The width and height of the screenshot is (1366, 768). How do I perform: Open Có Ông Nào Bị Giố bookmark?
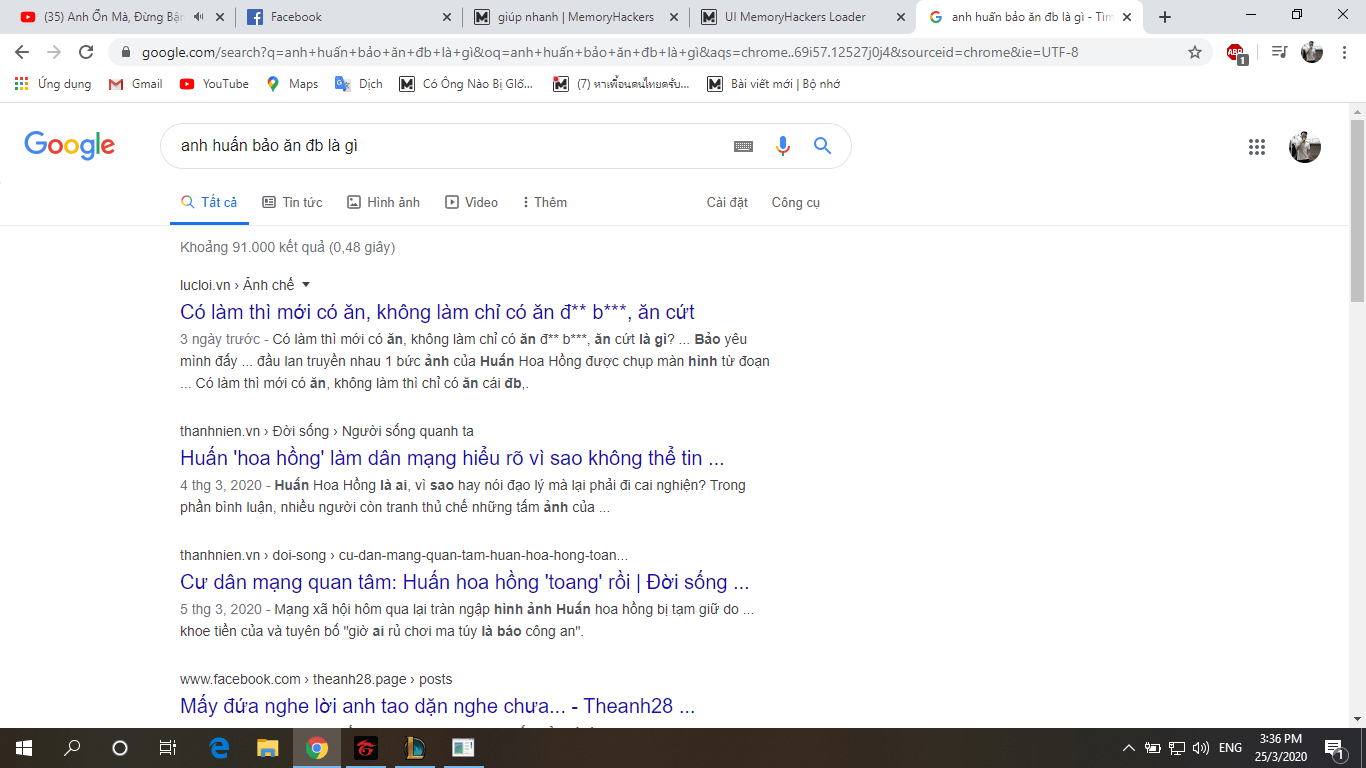point(466,84)
